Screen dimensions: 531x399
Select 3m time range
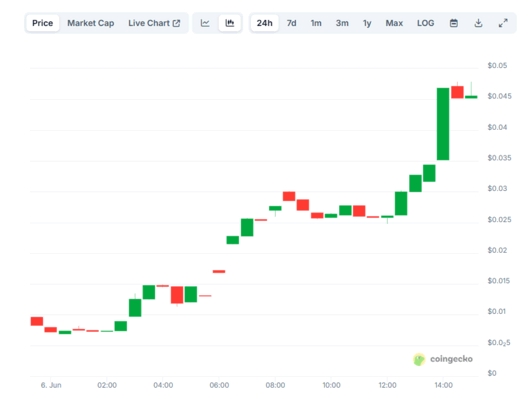coord(342,23)
